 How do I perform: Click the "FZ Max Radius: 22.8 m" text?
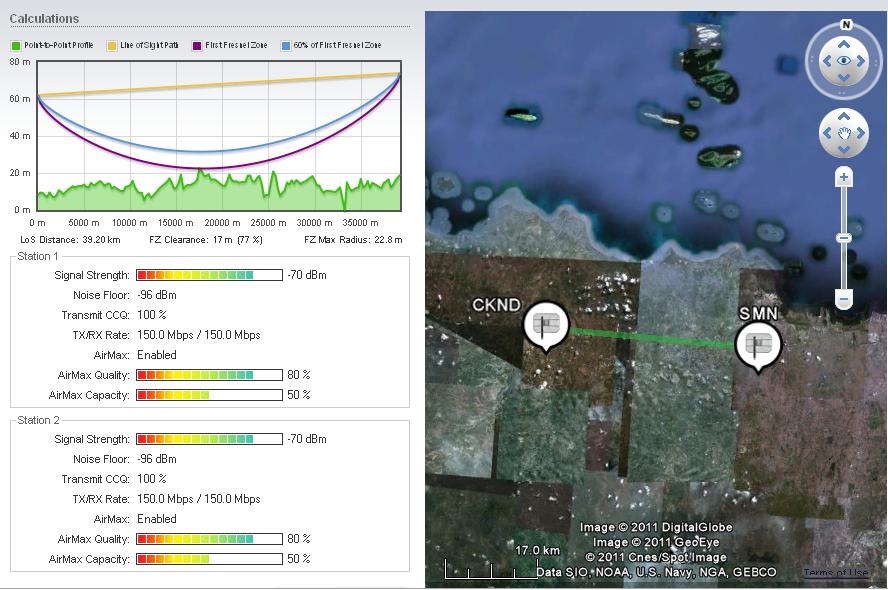point(353,240)
